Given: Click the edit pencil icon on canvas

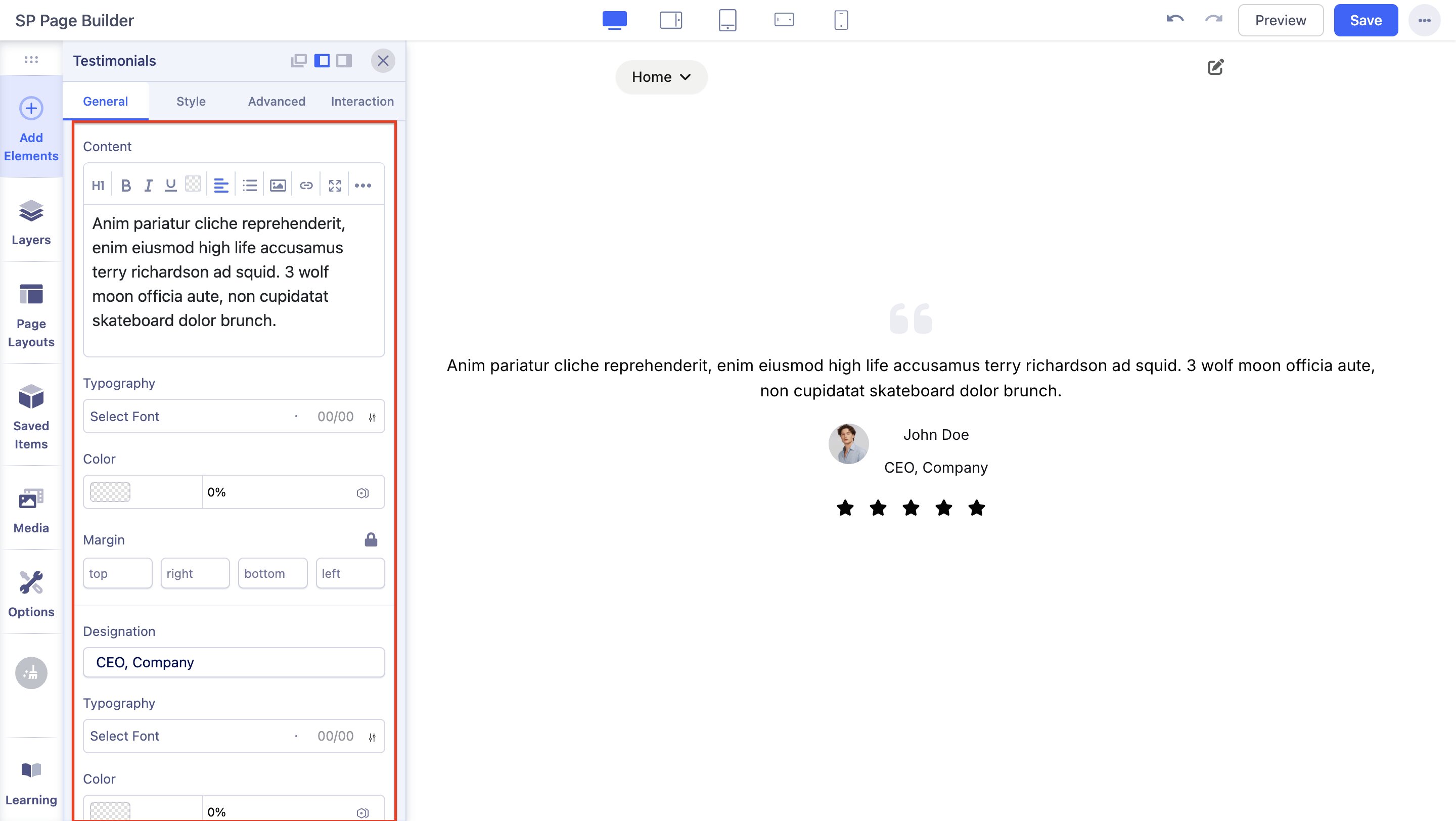Looking at the screenshot, I should click(x=1215, y=67).
